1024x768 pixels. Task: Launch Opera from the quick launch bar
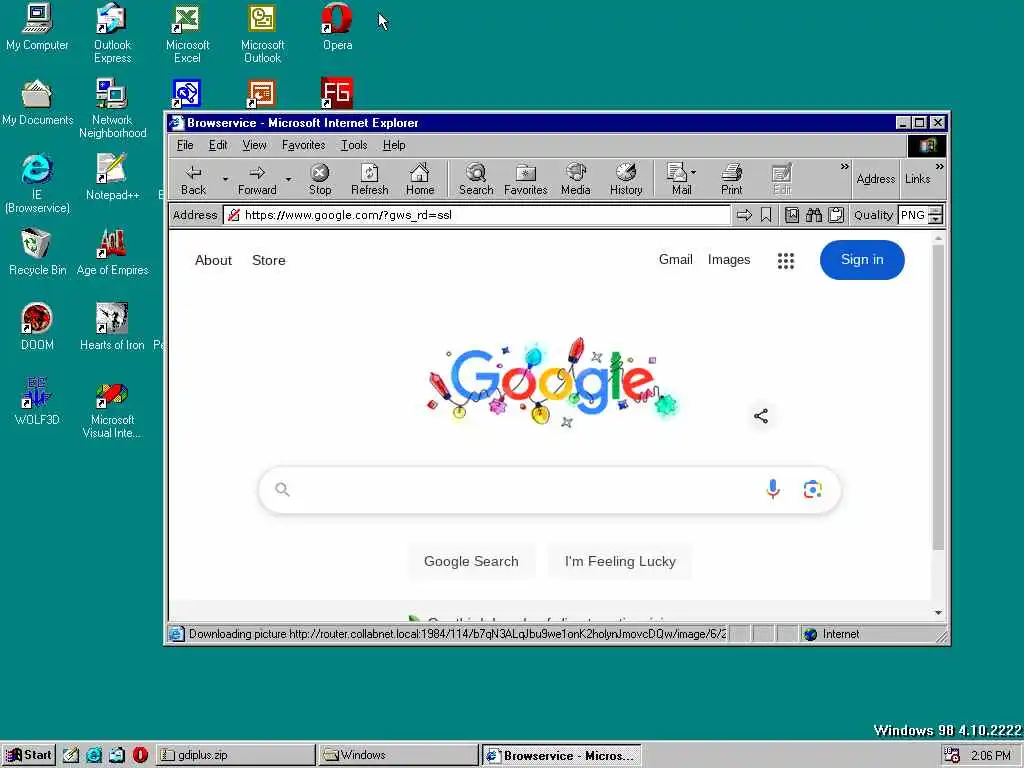pyautogui.click(x=140, y=755)
